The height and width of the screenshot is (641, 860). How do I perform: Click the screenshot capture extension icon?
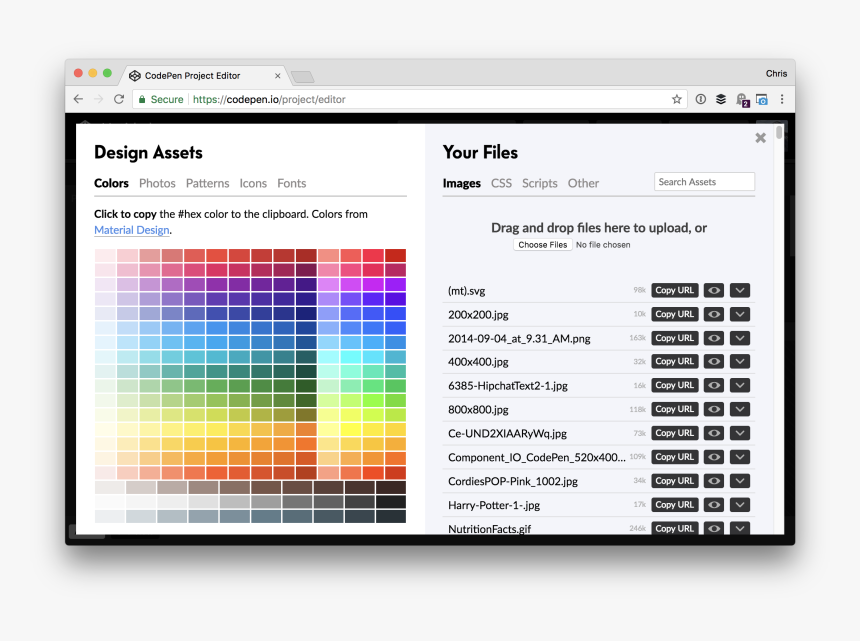point(761,99)
